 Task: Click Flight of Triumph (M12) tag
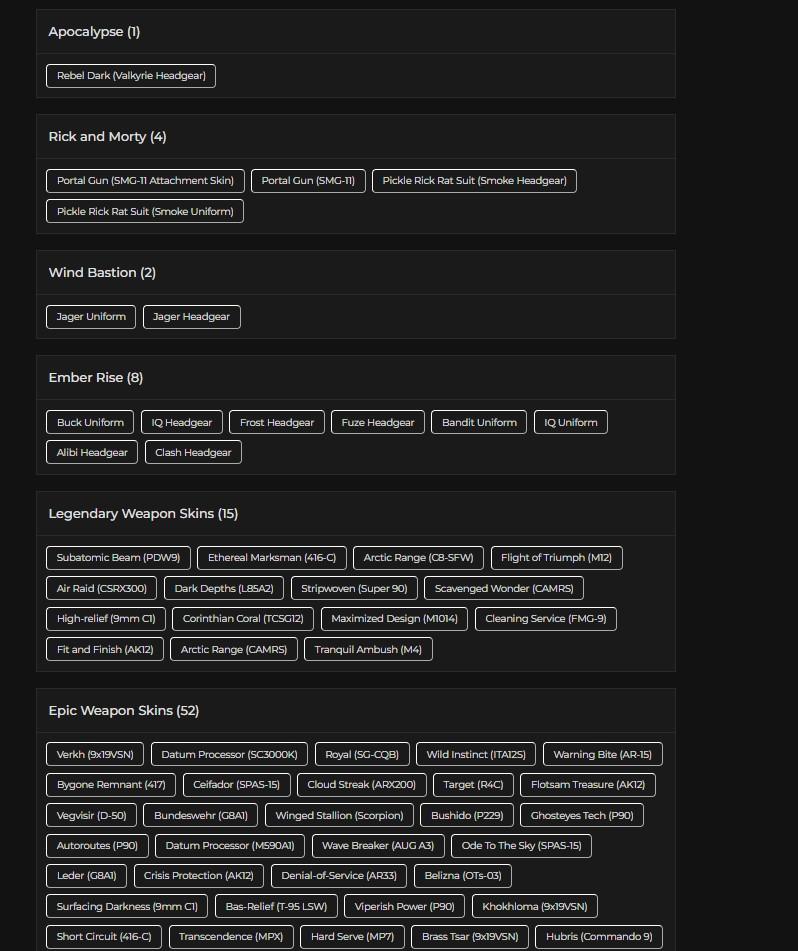point(556,558)
